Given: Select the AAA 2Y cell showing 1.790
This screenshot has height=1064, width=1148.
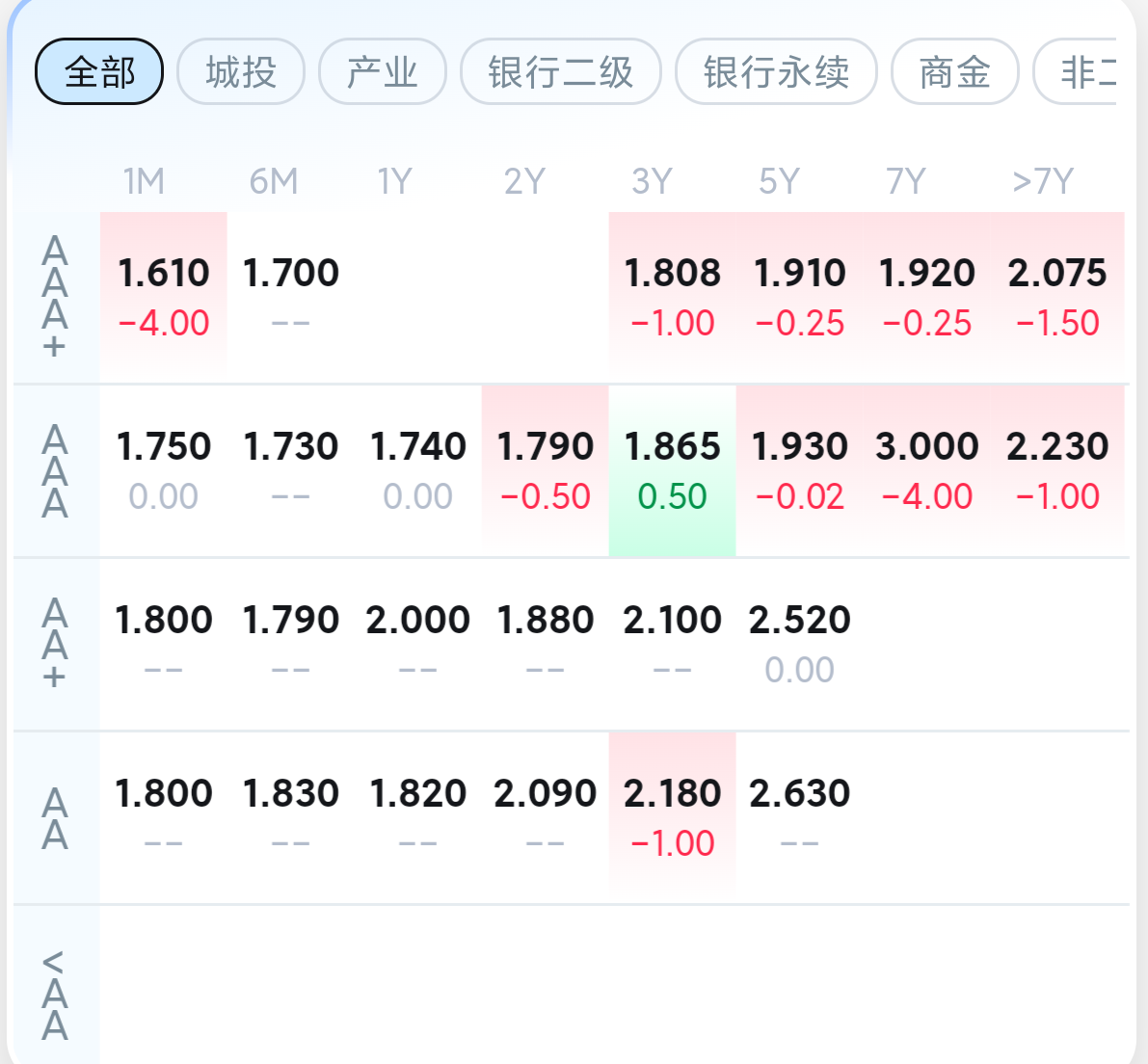Looking at the screenshot, I should (x=545, y=470).
